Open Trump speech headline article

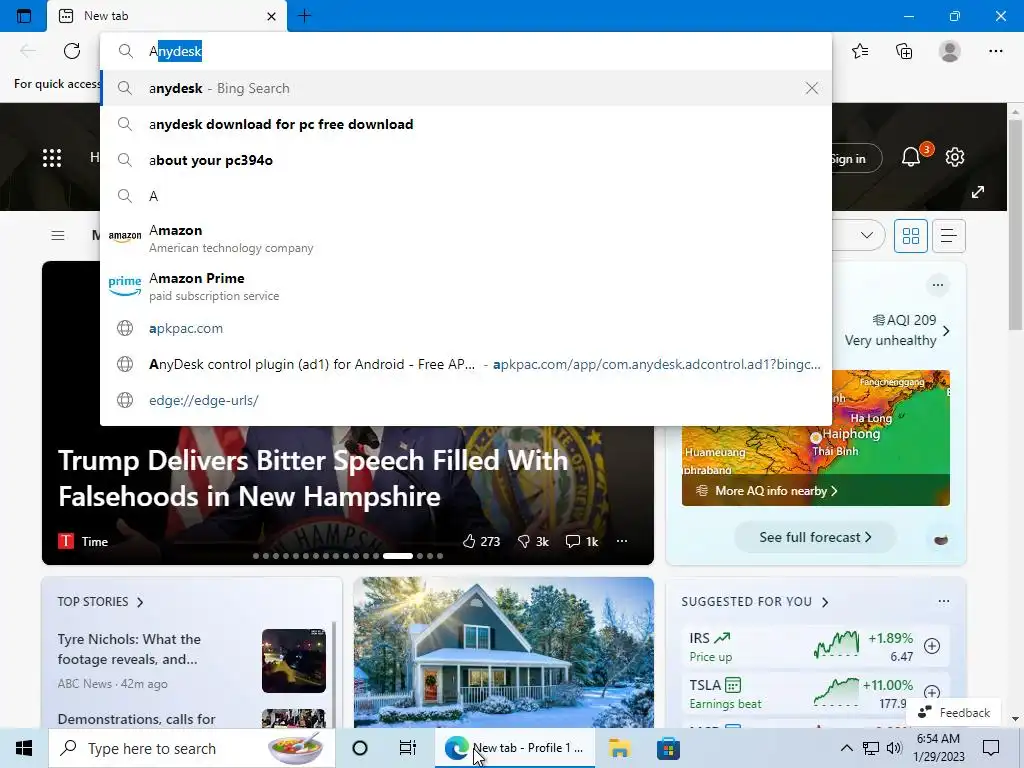coord(313,479)
